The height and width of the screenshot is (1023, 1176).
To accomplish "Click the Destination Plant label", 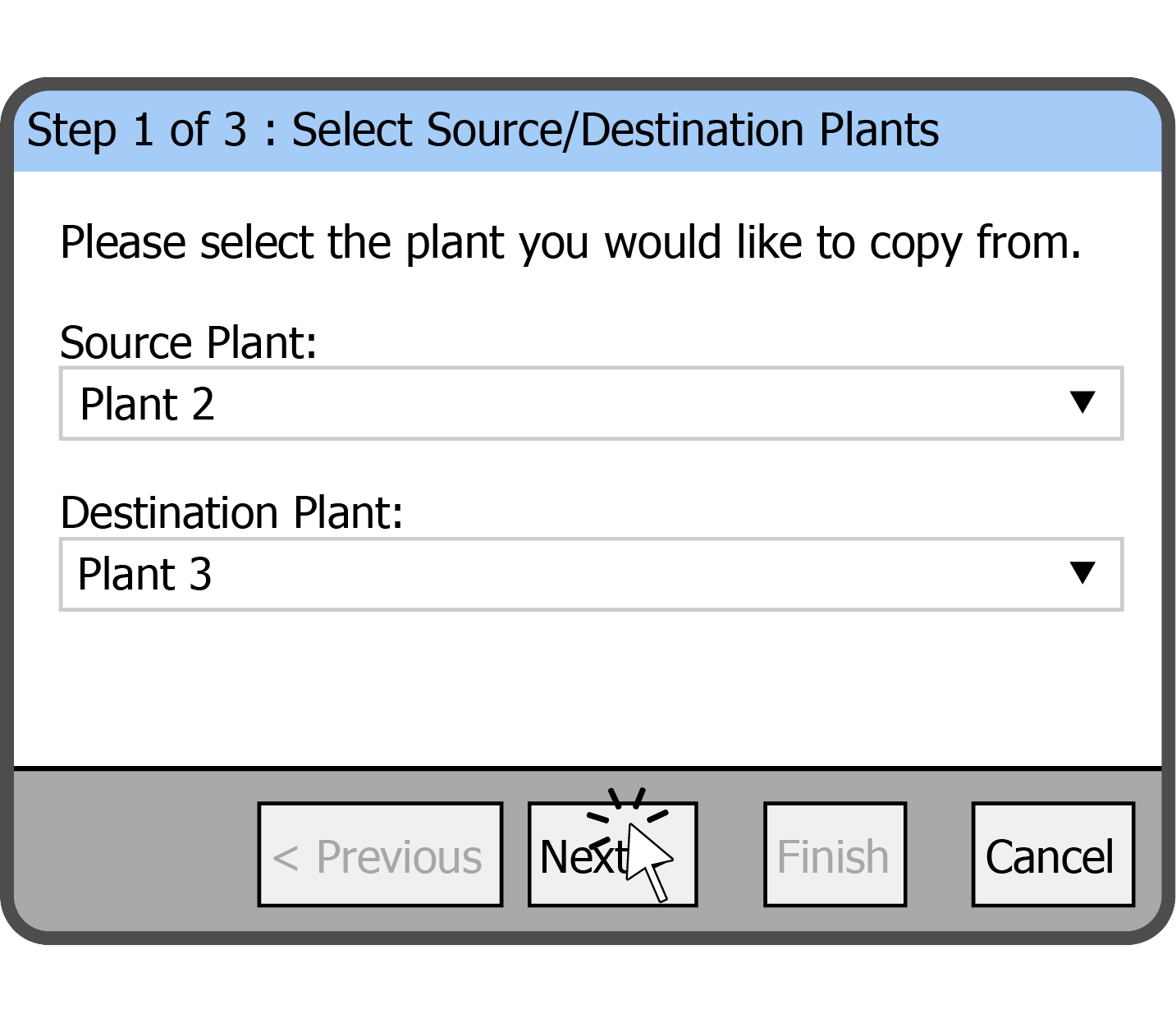I will pos(234,512).
